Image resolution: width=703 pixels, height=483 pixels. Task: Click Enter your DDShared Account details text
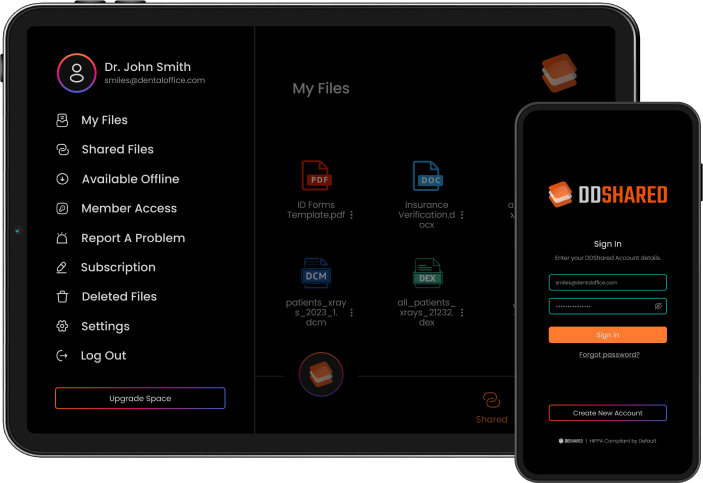click(608, 258)
